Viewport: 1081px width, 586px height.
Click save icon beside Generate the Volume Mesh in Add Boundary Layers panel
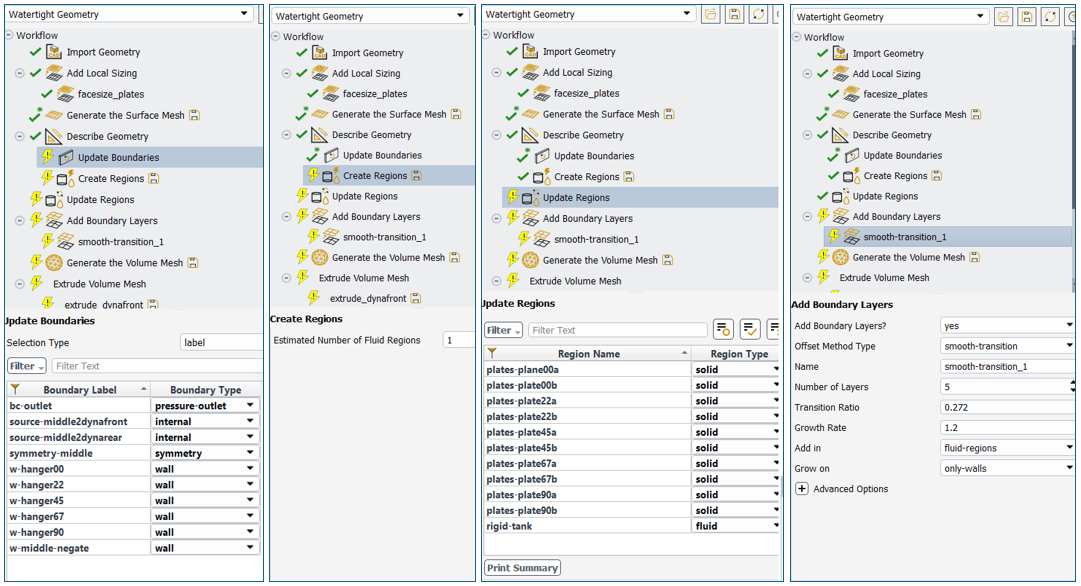(x=974, y=257)
